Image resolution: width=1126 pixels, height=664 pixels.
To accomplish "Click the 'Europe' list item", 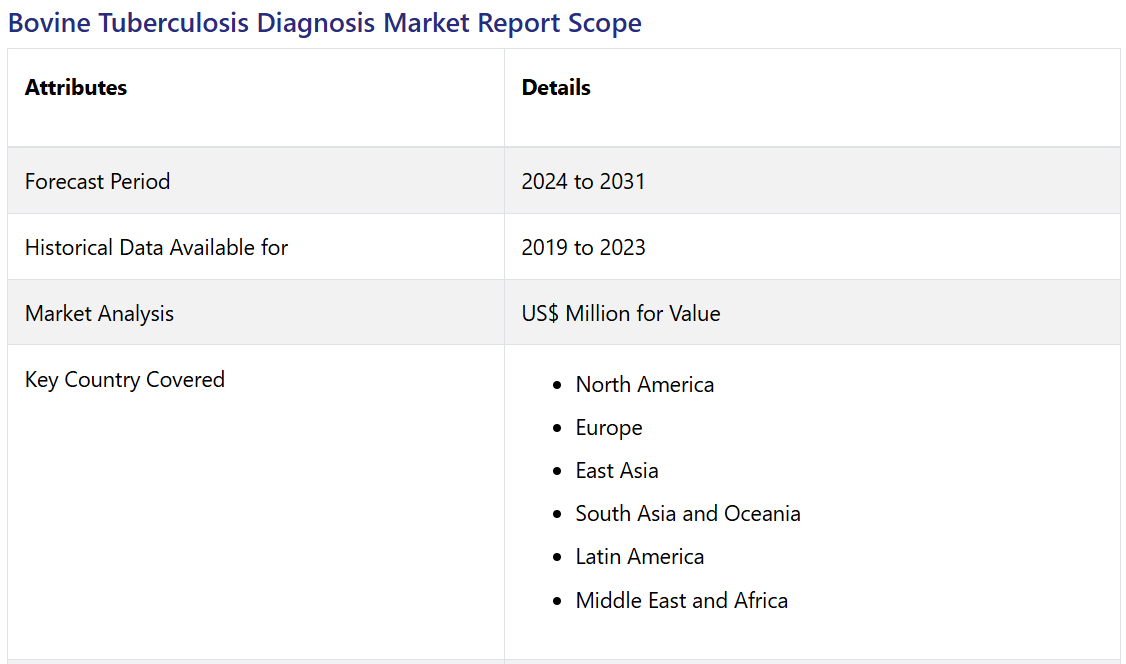I will 609,428.
